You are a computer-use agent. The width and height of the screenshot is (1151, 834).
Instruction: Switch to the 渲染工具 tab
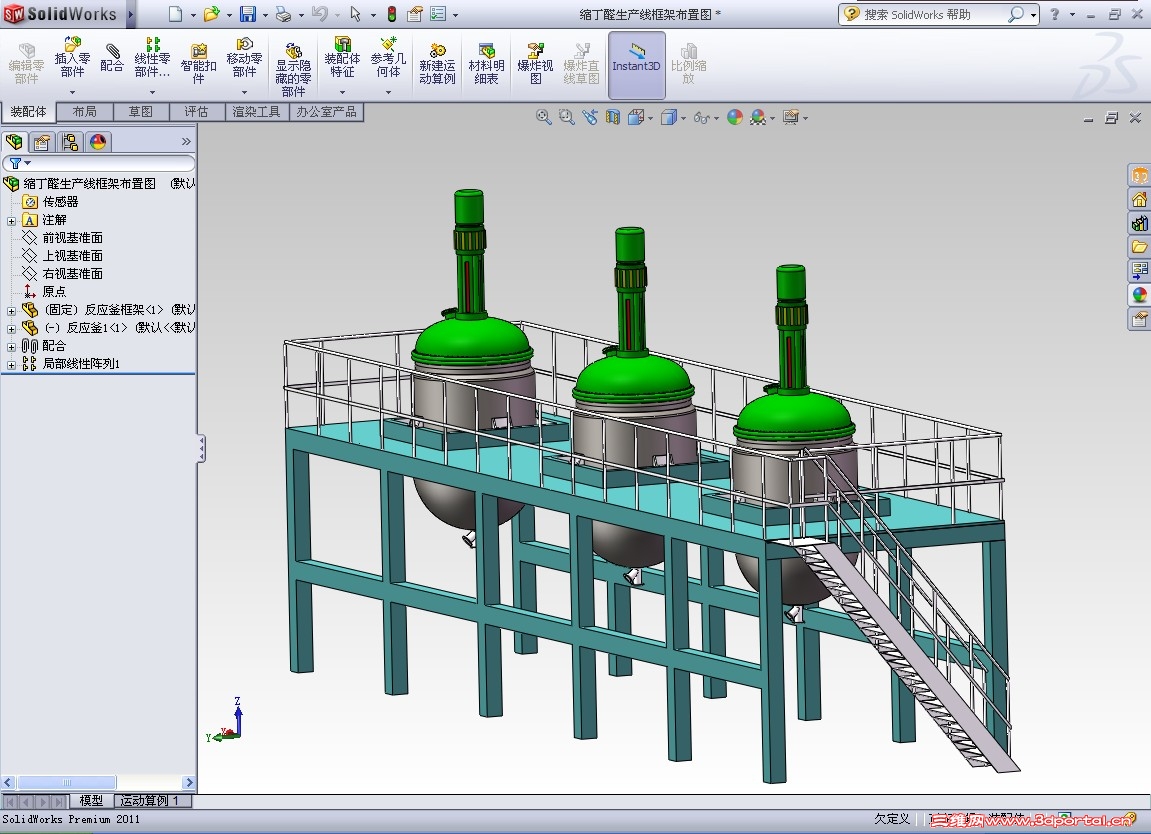point(257,112)
